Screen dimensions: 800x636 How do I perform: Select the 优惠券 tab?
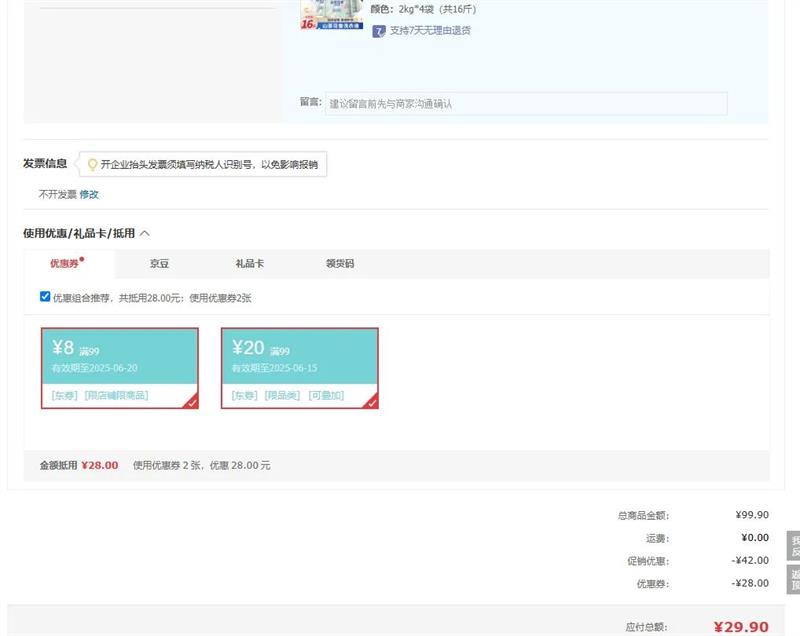[x=64, y=264]
